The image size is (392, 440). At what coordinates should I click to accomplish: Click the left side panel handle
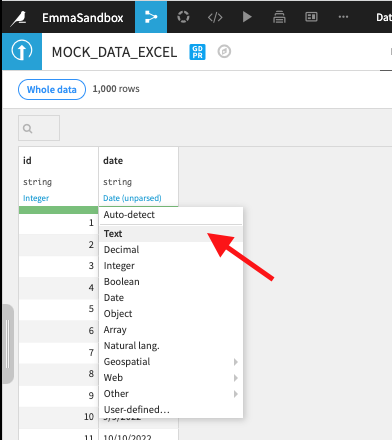tap(8, 344)
